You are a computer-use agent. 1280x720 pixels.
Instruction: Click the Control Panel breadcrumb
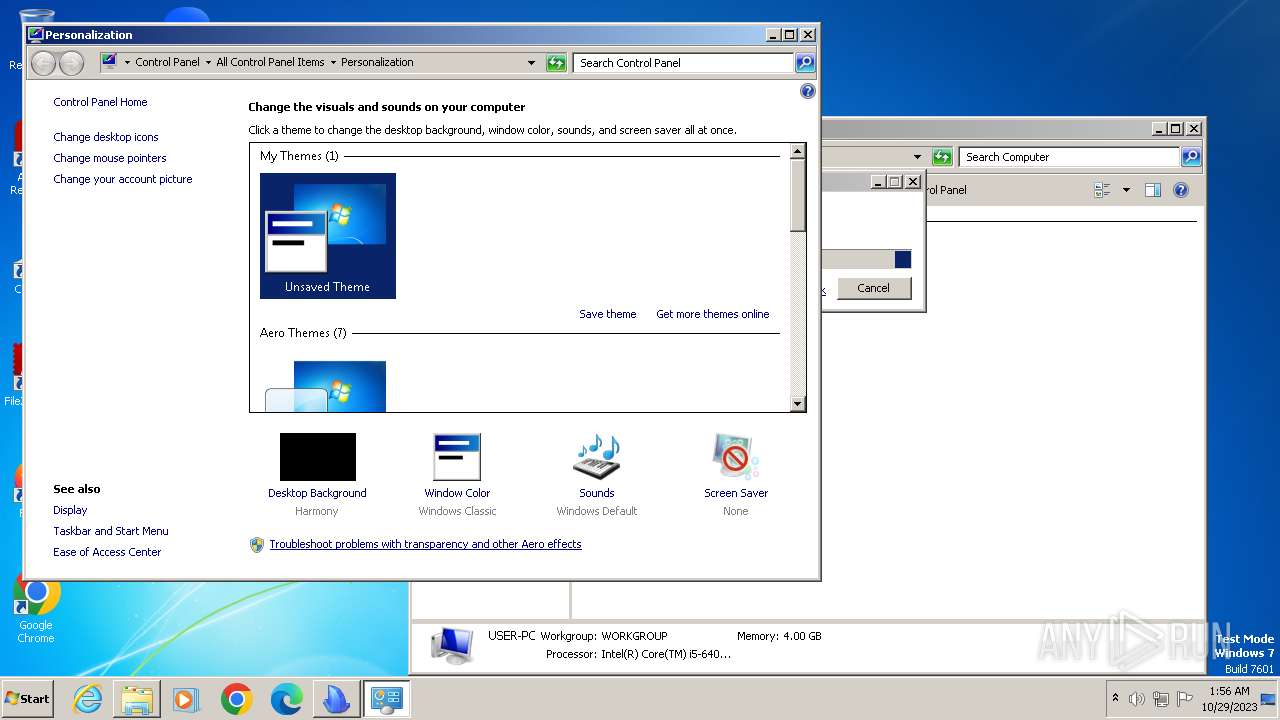(x=167, y=62)
